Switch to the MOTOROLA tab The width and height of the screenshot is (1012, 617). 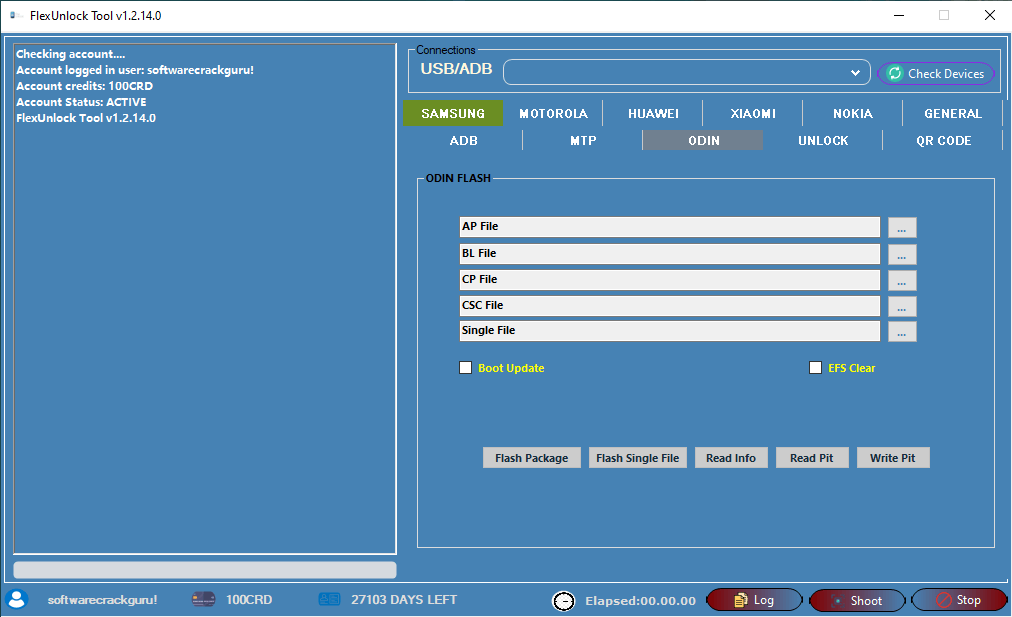pyautogui.click(x=553, y=114)
